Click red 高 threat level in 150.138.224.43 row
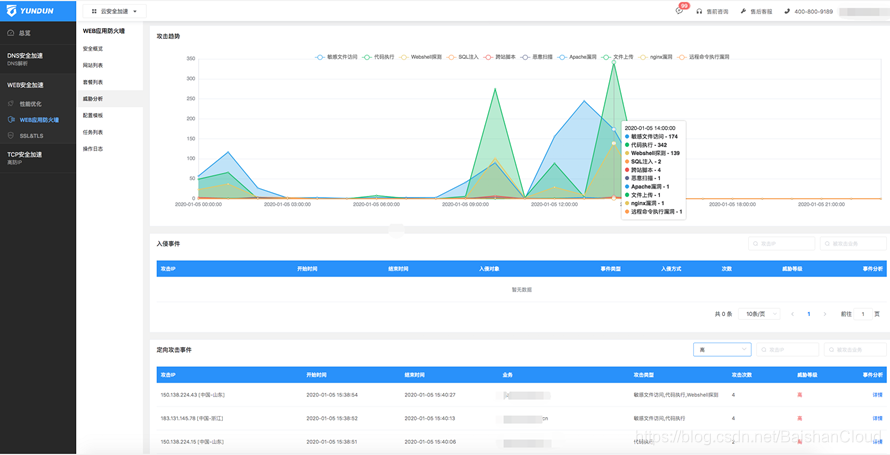Screen dimensions: 890x455 click(799, 394)
